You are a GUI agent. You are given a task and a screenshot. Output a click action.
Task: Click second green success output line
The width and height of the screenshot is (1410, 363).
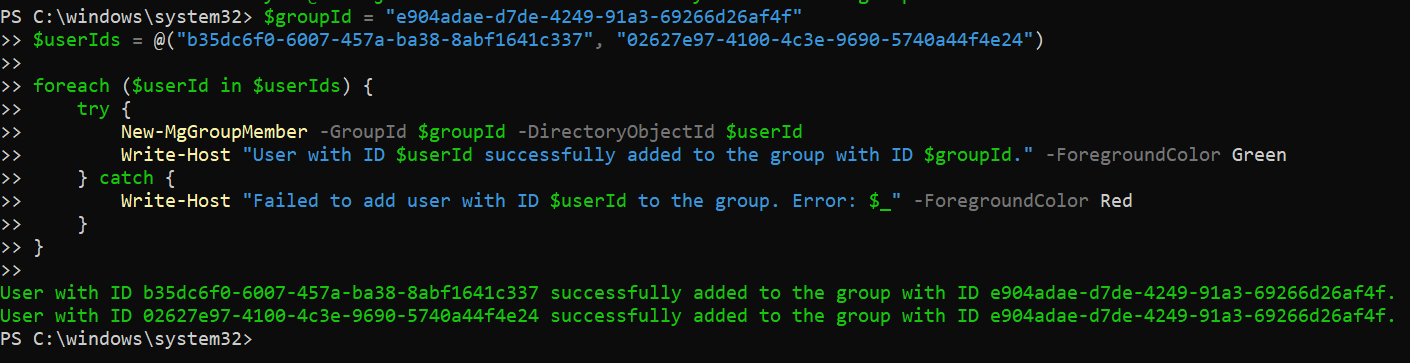click(x=698, y=316)
